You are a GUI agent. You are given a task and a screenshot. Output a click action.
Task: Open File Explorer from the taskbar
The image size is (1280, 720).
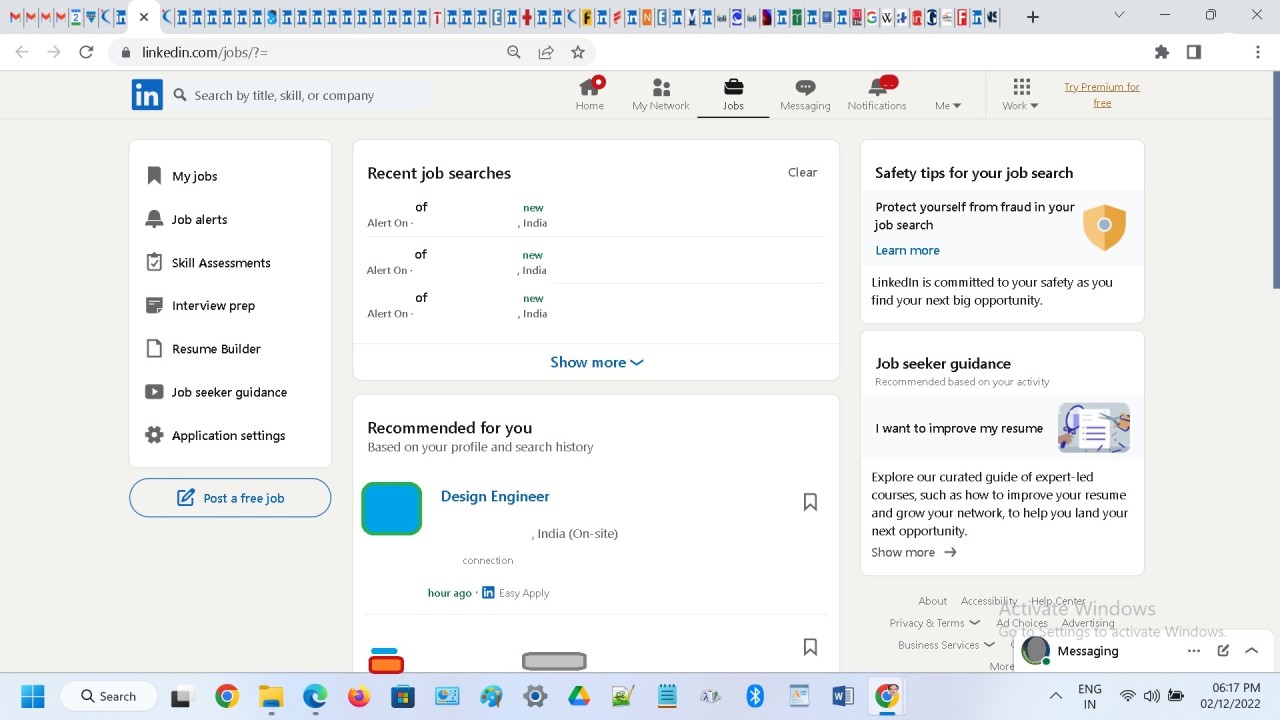[x=271, y=696]
